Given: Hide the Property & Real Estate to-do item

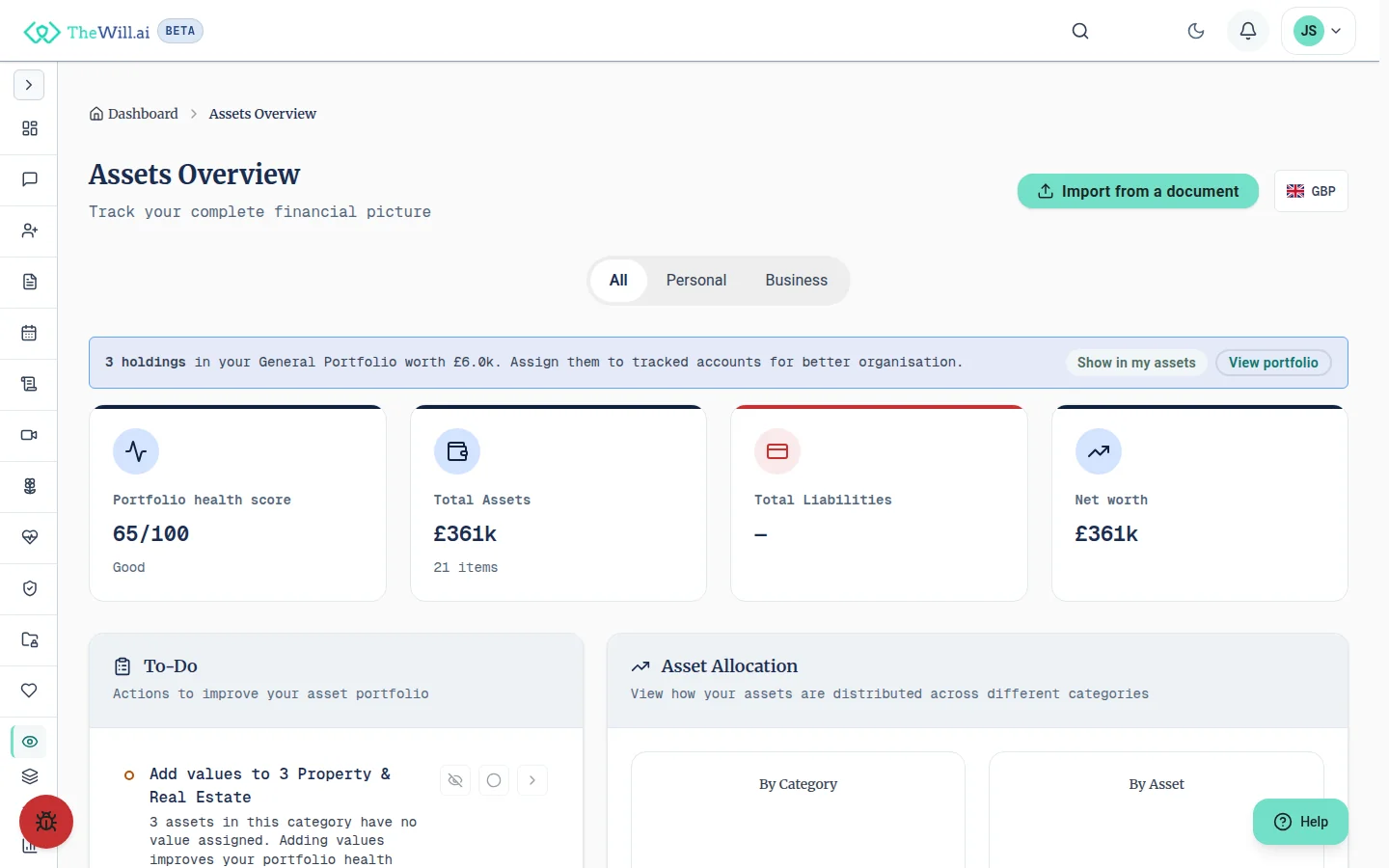Looking at the screenshot, I should (455, 780).
